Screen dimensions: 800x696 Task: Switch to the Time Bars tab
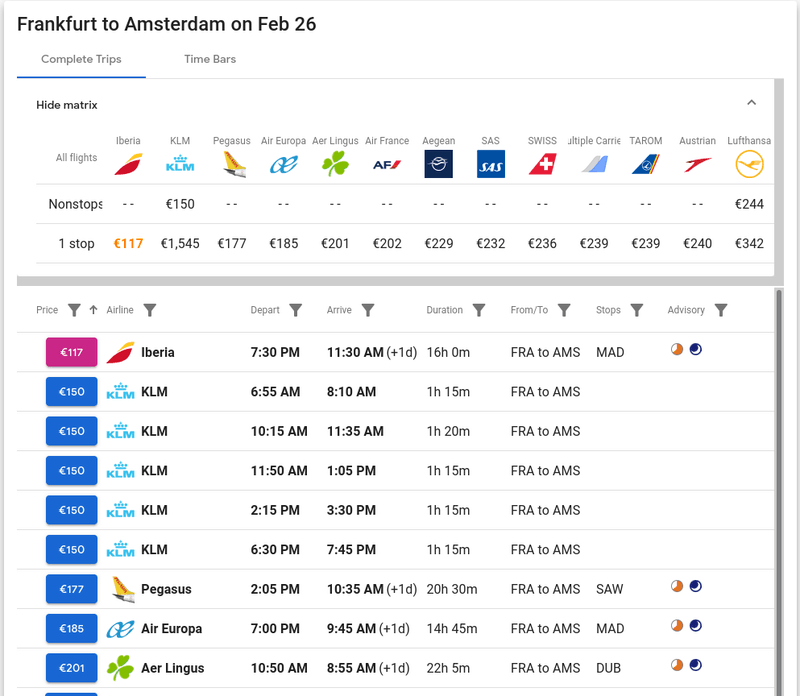(x=210, y=59)
